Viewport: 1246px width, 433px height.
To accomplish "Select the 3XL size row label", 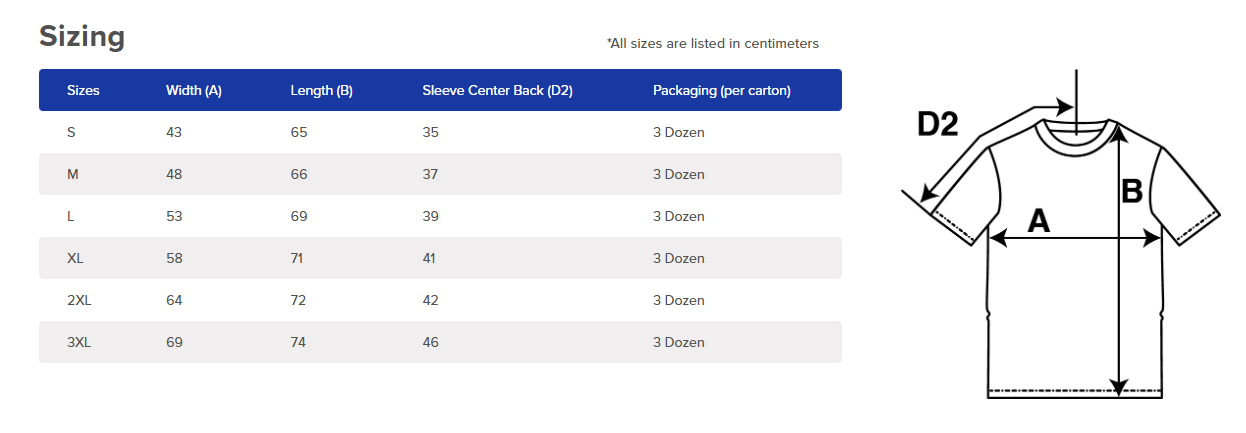I will (x=79, y=342).
